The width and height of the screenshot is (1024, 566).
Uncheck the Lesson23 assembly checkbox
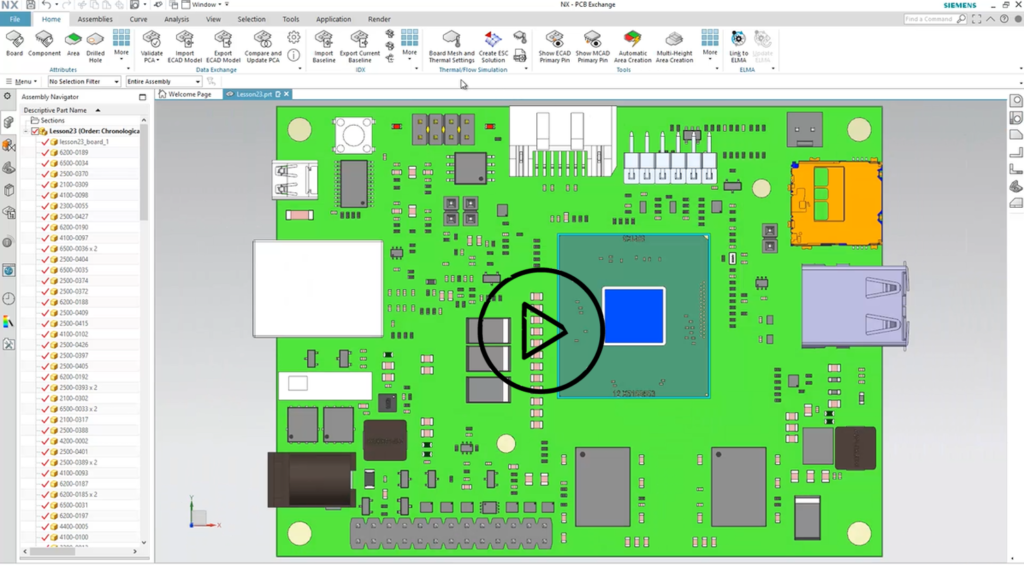point(36,131)
